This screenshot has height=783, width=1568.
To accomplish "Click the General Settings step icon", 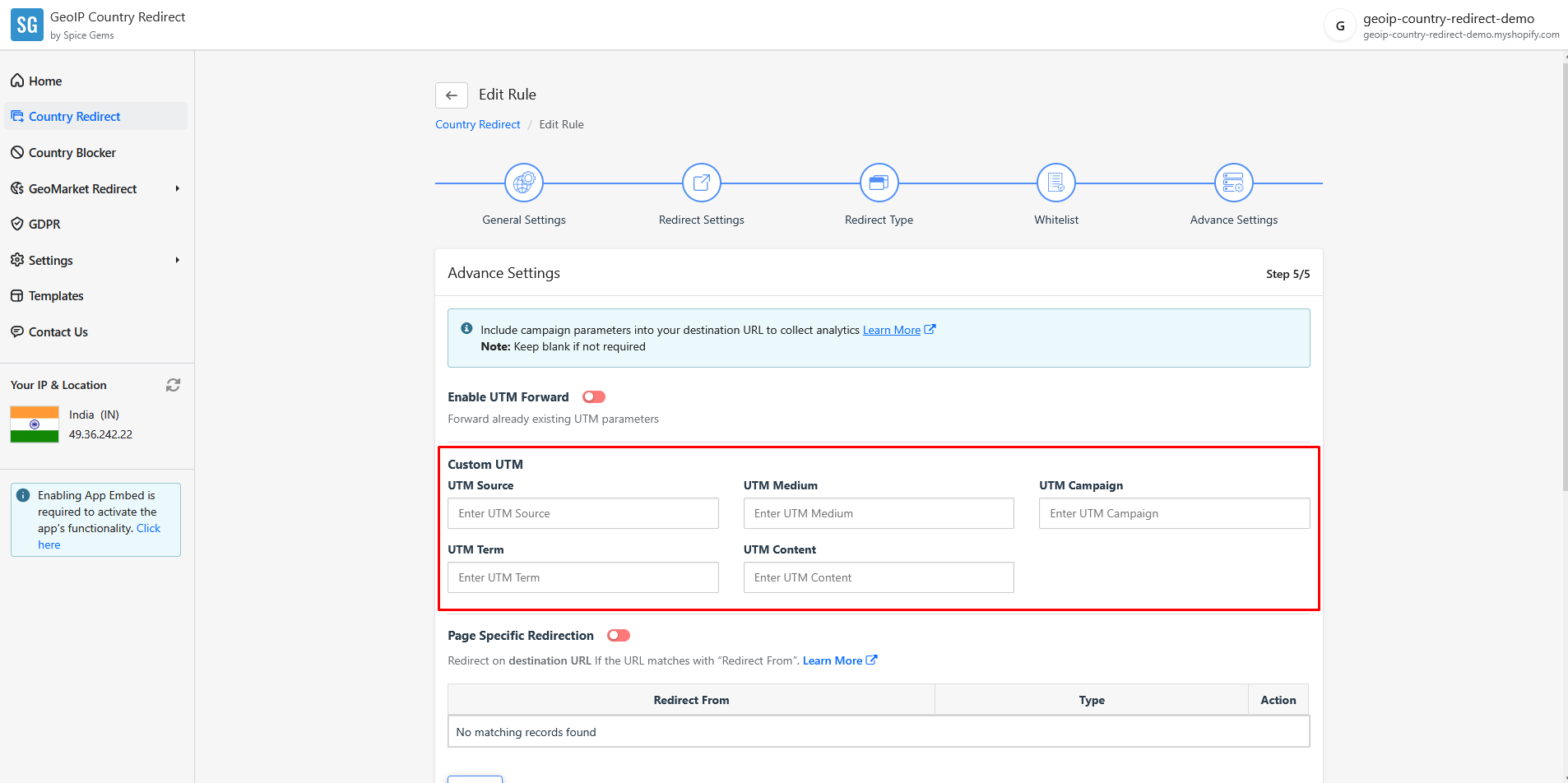I will (524, 183).
